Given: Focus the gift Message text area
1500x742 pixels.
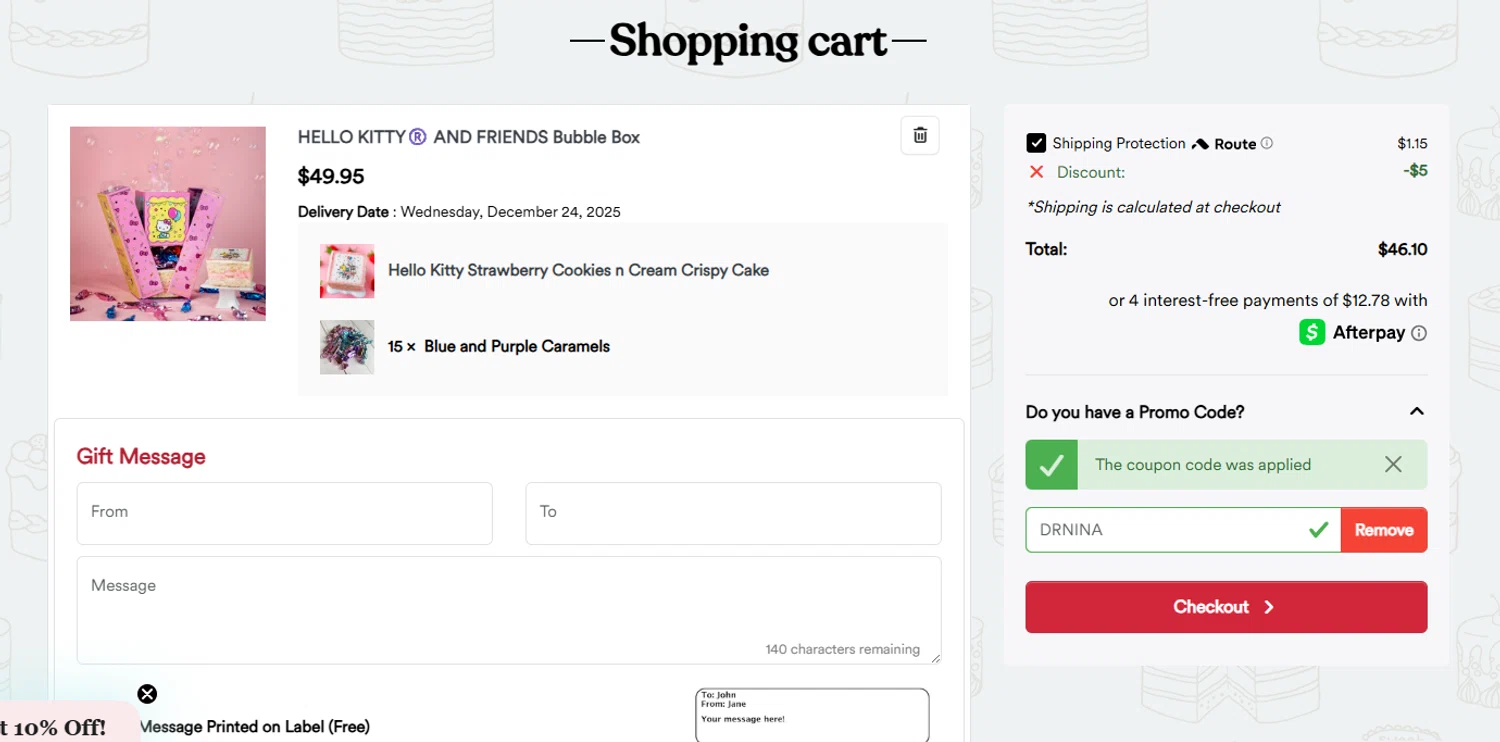Looking at the screenshot, I should 508,609.
